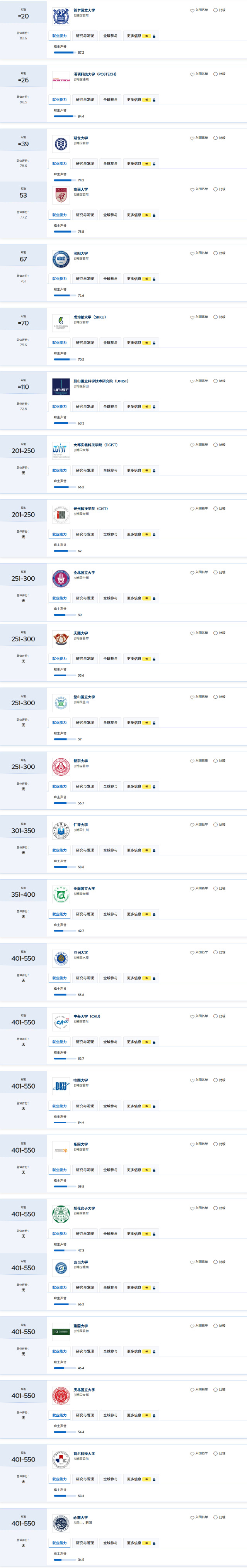The image size is (247, 1568).
Task: Shortlist 汉阳大学 using its heart icon
Action: [192, 253]
